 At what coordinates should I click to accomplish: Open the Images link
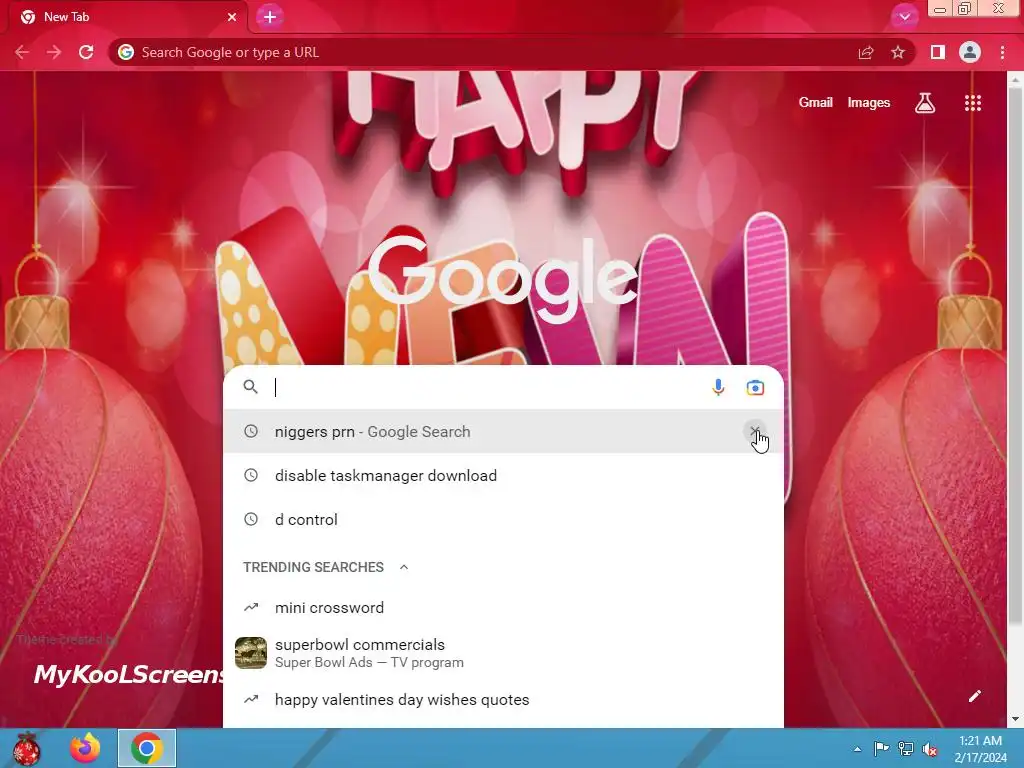click(869, 103)
